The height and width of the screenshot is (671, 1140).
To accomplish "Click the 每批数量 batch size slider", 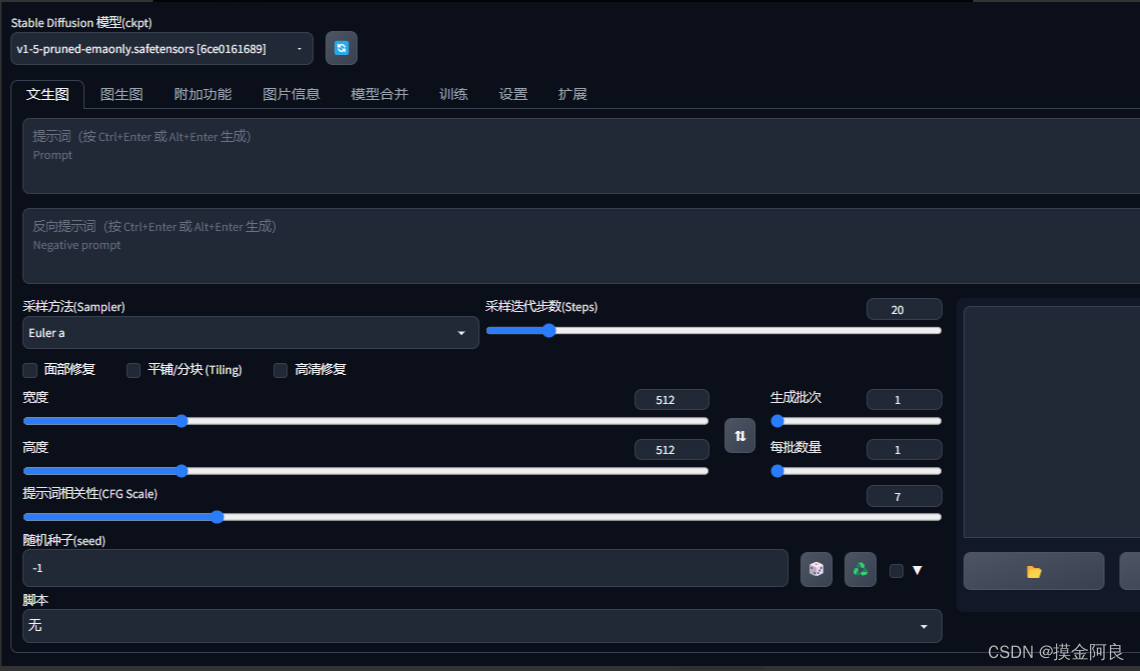I will pyautogui.click(x=856, y=471).
